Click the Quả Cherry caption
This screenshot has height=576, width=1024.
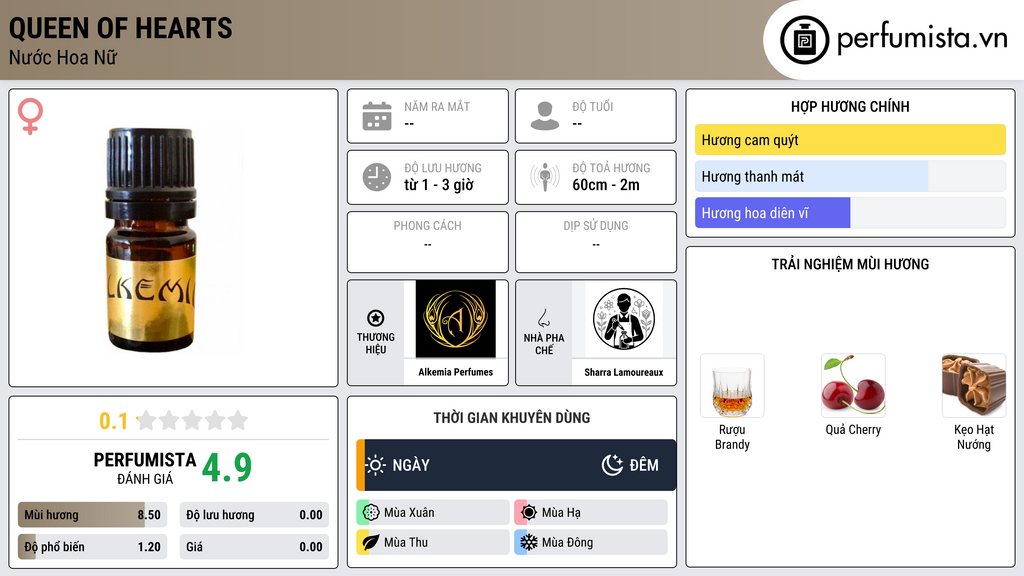pos(853,430)
